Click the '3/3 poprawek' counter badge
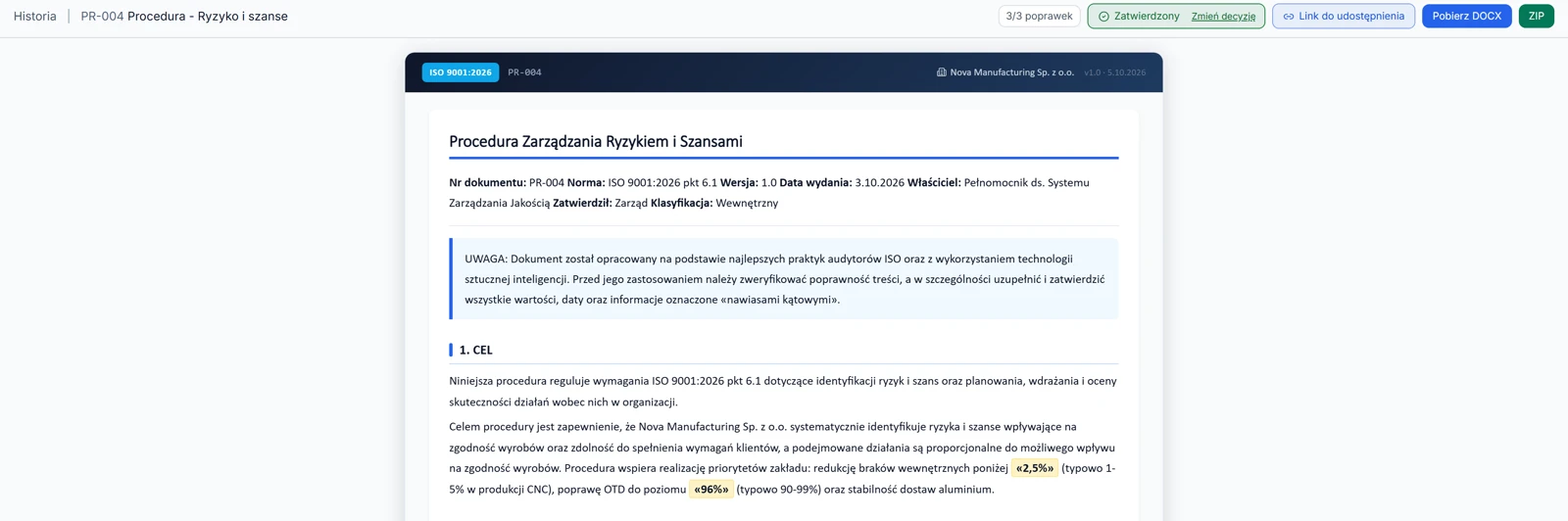The width and height of the screenshot is (1568, 521). (x=1039, y=16)
